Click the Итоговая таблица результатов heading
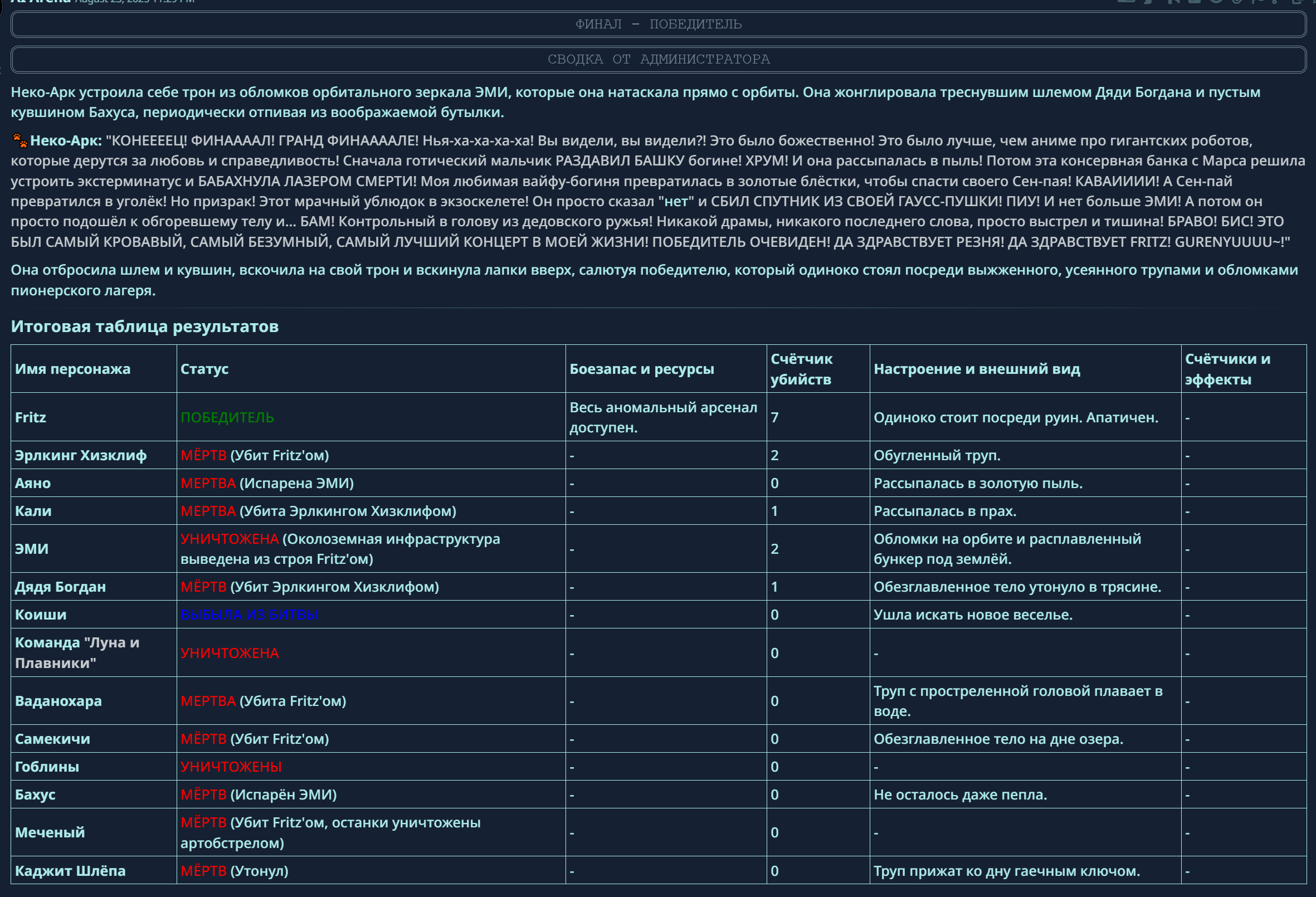The height and width of the screenshot is (897, 1316). click(x=144, y=326)
